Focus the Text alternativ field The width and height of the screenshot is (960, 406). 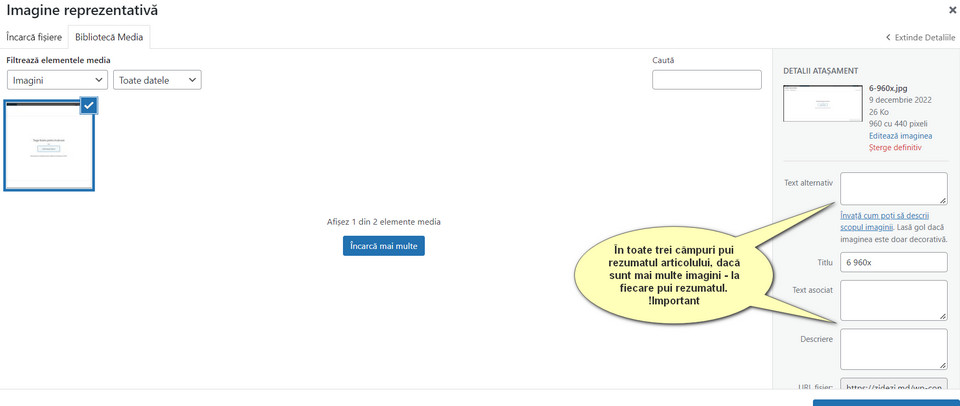893,188
